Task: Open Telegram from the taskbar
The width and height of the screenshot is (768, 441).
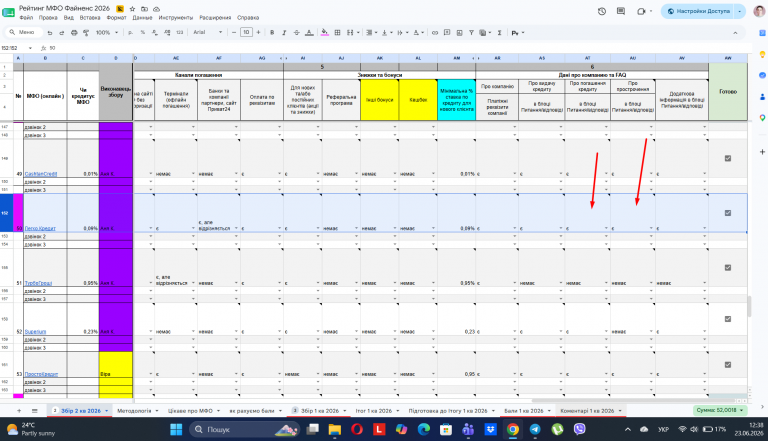Action: tap(534, 430)
